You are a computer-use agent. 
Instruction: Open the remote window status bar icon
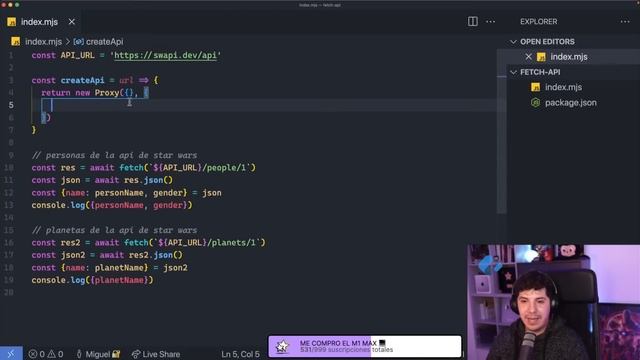11,354
